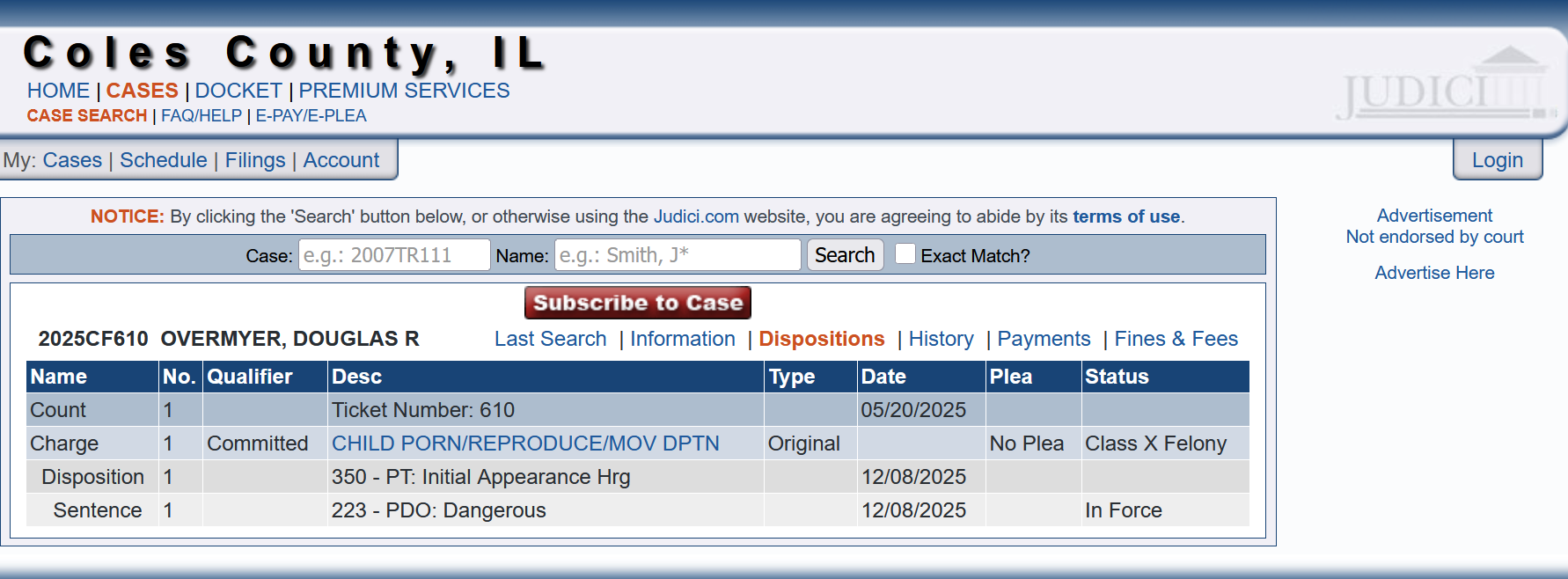Image resolution: width=1568 pixels, height=579 pixels.
Task: Click the Advertise Here link
Action: point(1434,273)
